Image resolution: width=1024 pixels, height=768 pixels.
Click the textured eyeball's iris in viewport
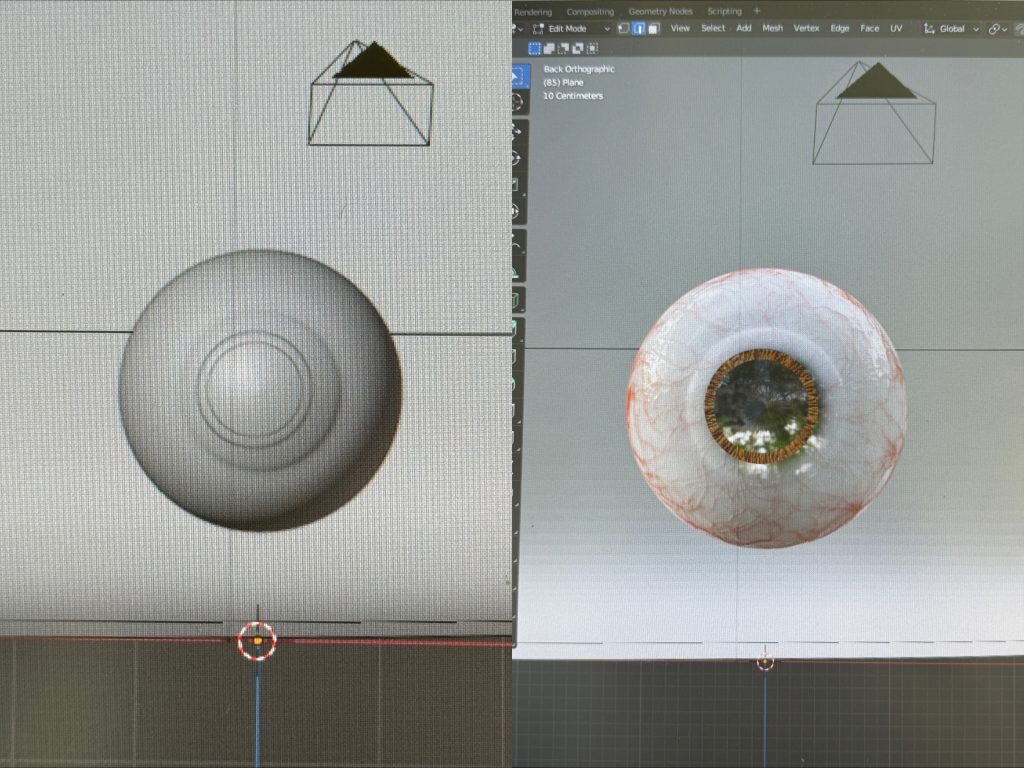point(762,405)
